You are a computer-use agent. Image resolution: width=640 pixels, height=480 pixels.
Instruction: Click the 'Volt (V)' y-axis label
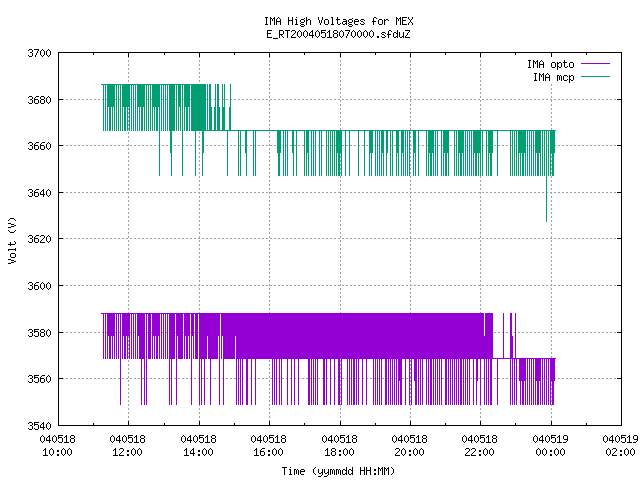(12, 240)
